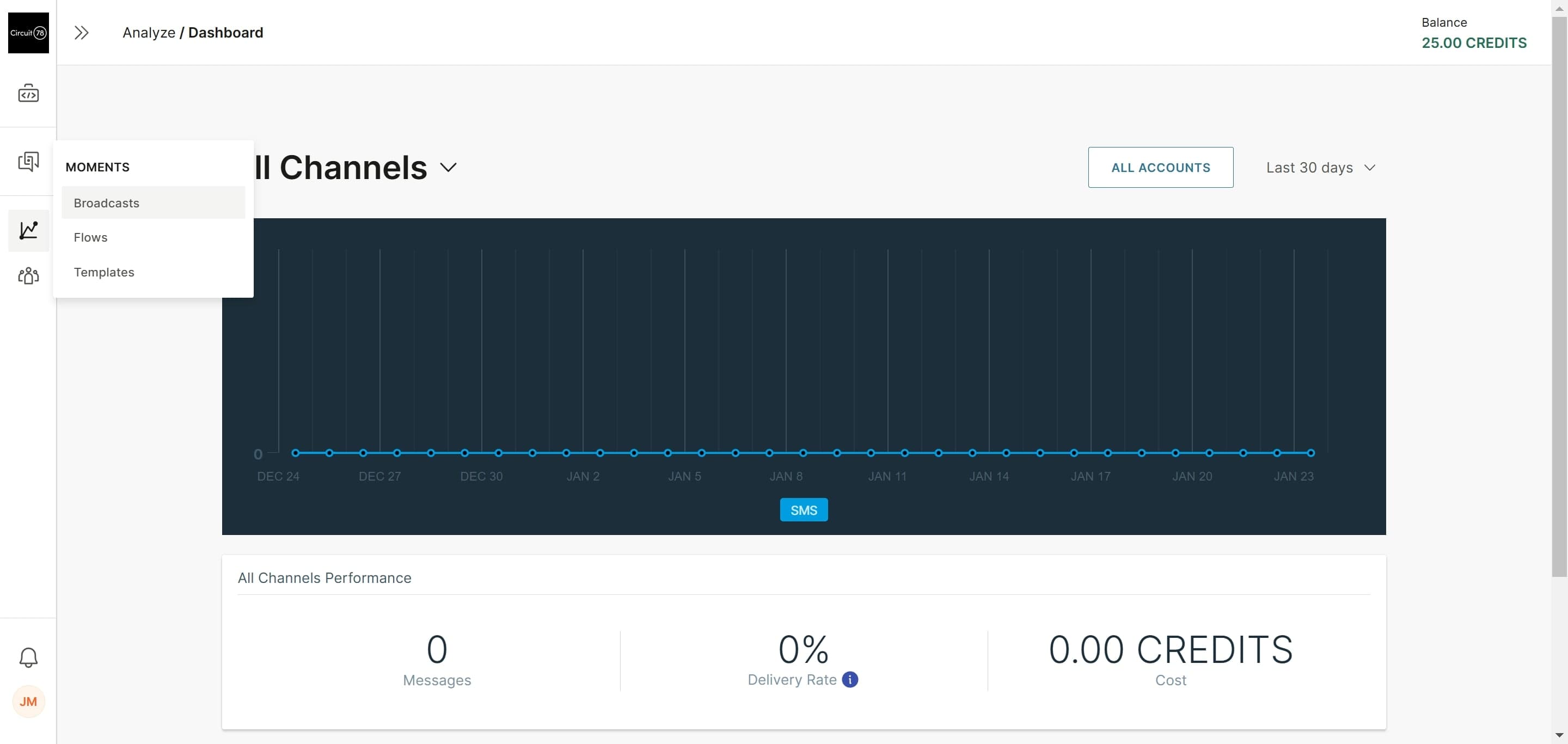1568x744 pixels.
Task: Click the All Channels Performance heading
Action: (x=324, y=578)
